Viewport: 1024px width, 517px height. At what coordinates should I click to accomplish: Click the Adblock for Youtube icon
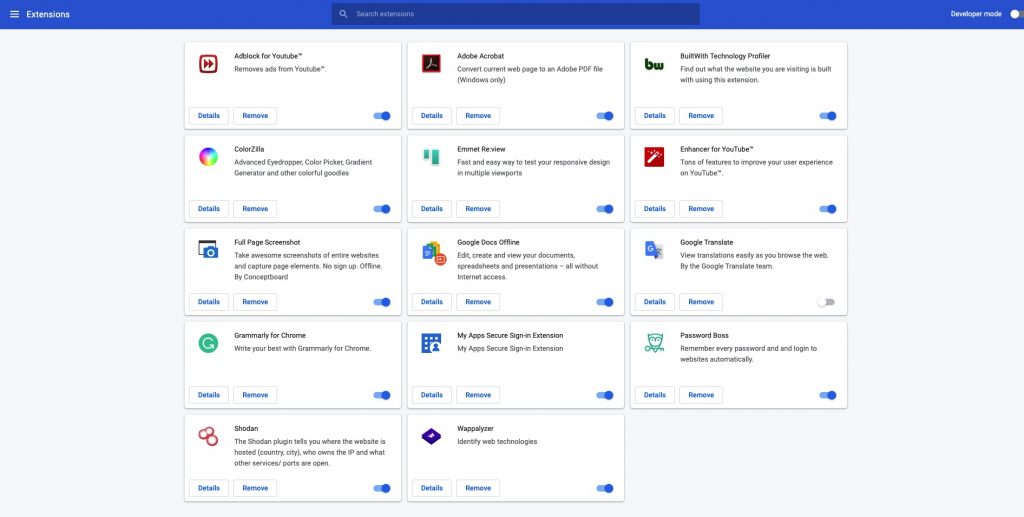pos(208,64)
